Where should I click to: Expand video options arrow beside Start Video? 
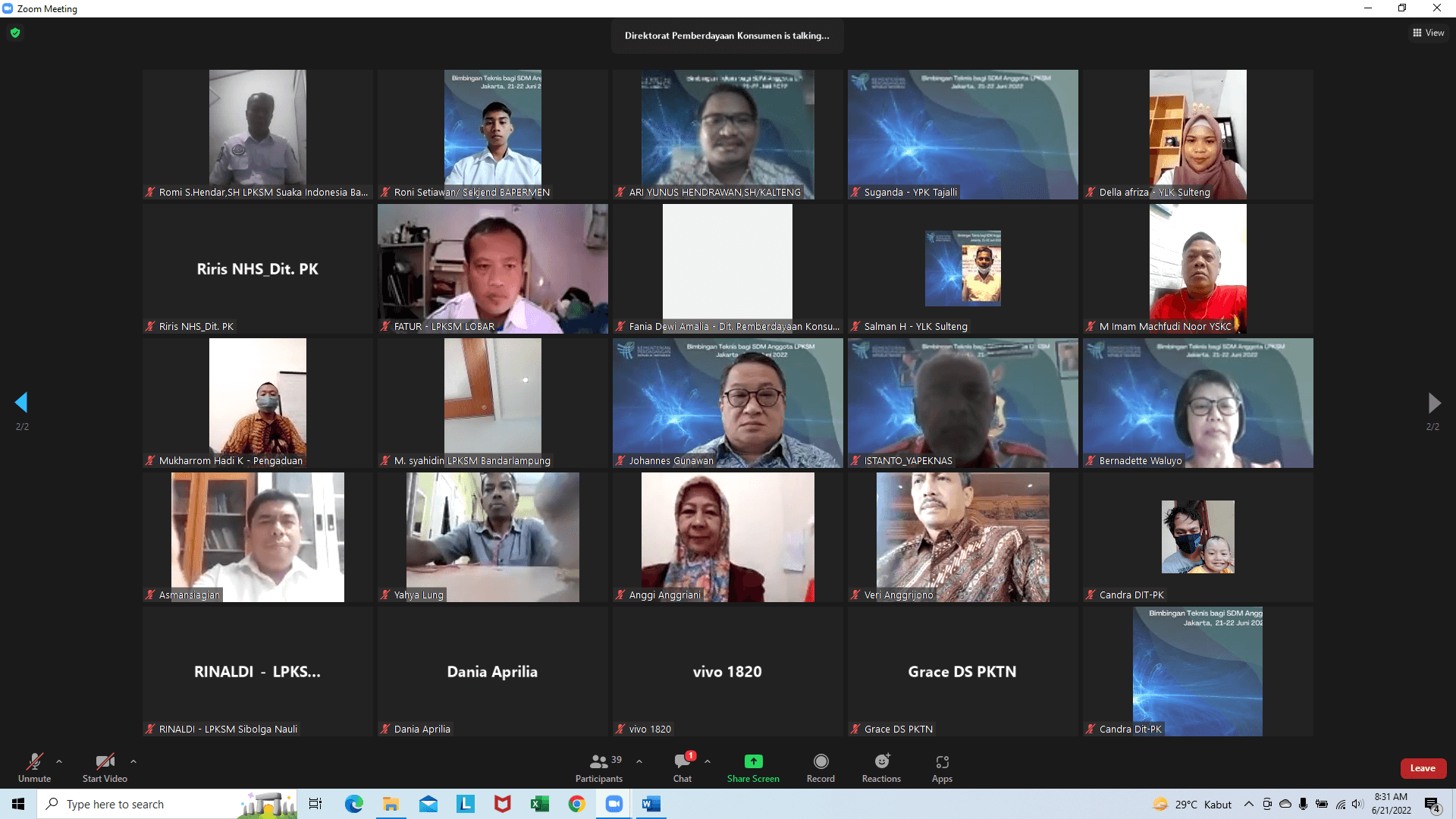coord(133,761)
